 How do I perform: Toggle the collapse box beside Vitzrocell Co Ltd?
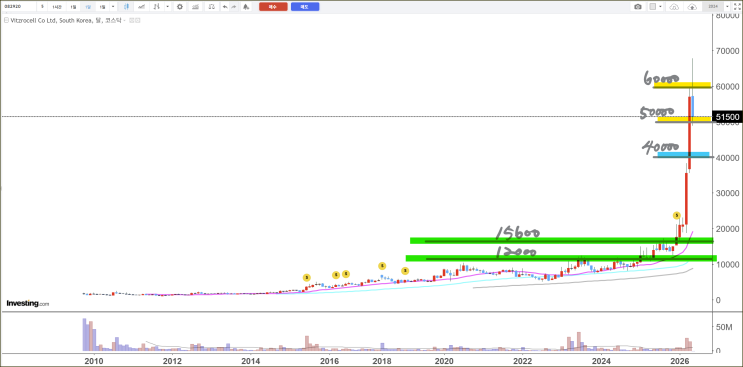coord(6,20)
